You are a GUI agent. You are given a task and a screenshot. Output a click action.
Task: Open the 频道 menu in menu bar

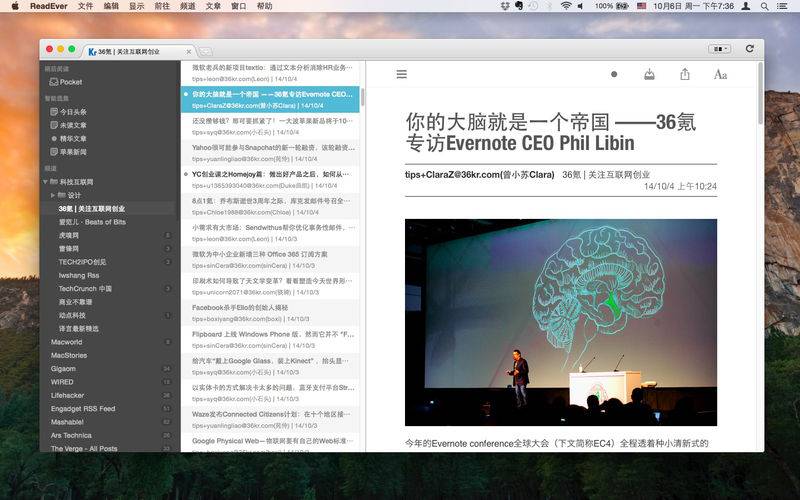[188, 6]
